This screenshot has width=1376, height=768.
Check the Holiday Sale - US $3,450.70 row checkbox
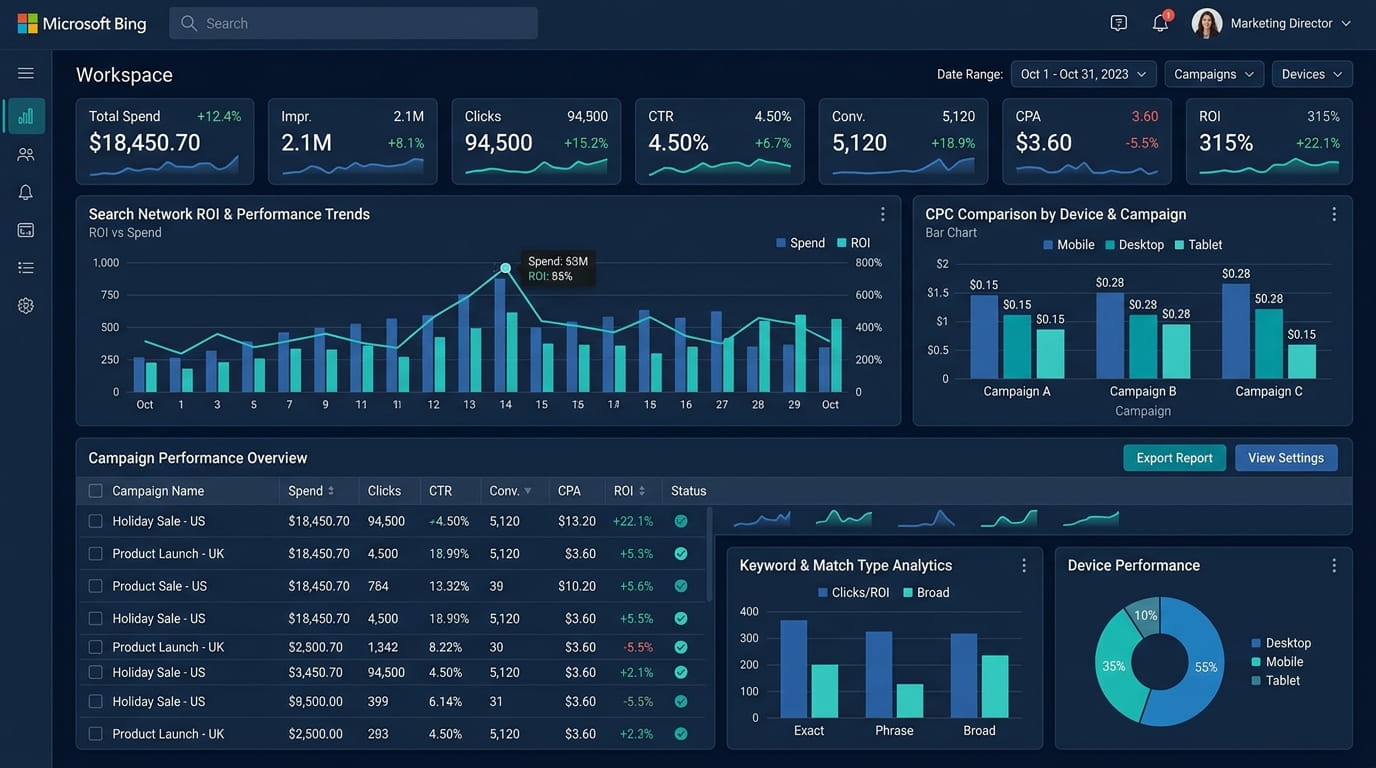pyautogui.click(x=96, y=673)
